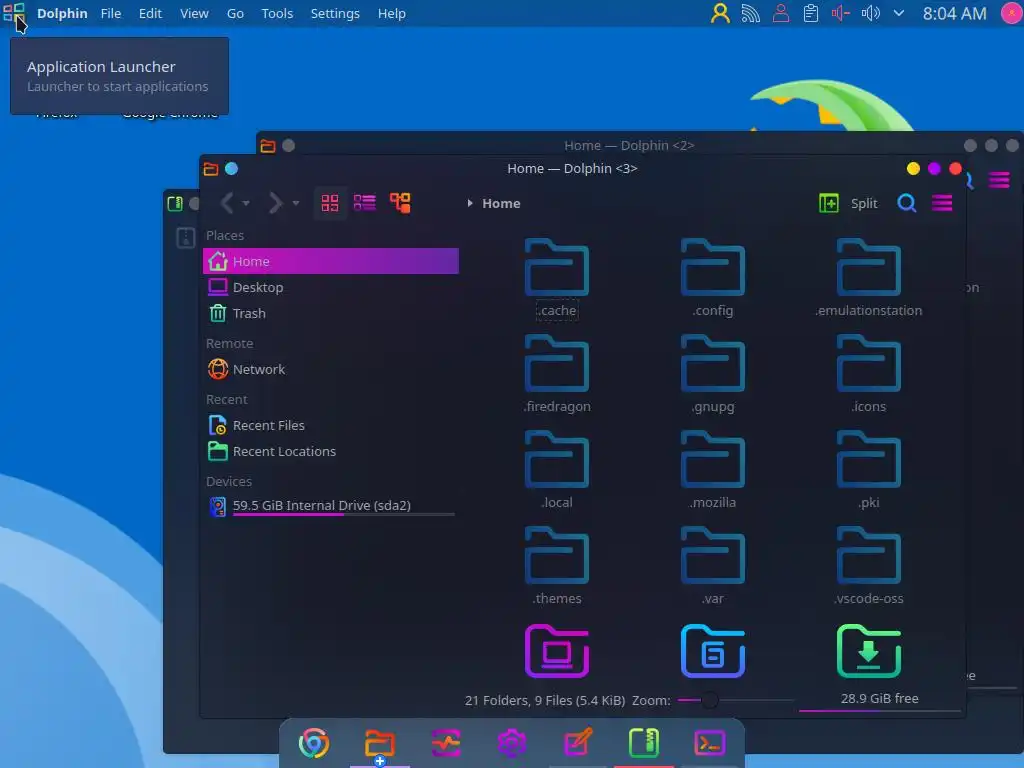
Task: Select the magenta Desktop folder icon
Action: 556,651
